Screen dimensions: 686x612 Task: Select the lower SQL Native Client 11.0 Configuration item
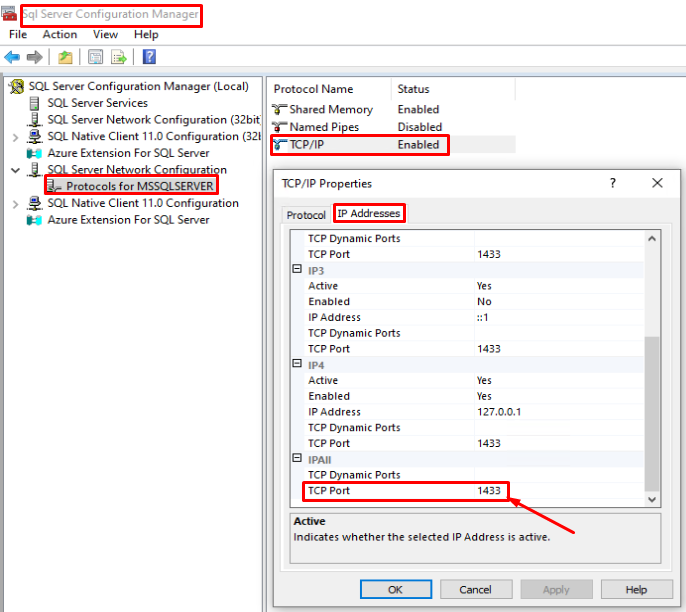[x=143, y=203]
